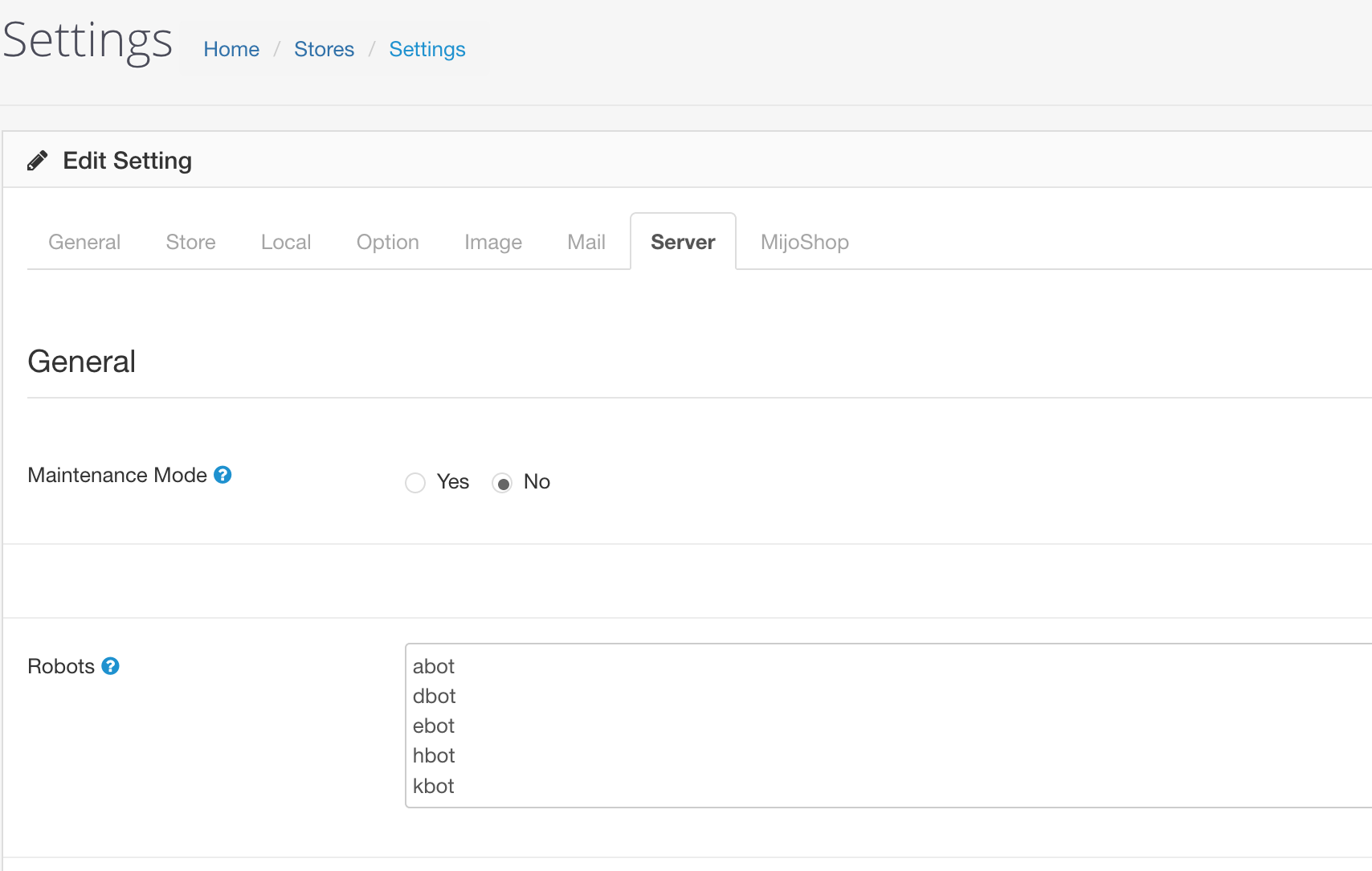Switch to the Image tab
The width and height of the screenshot is (1372, 871).
click(493, 242)
